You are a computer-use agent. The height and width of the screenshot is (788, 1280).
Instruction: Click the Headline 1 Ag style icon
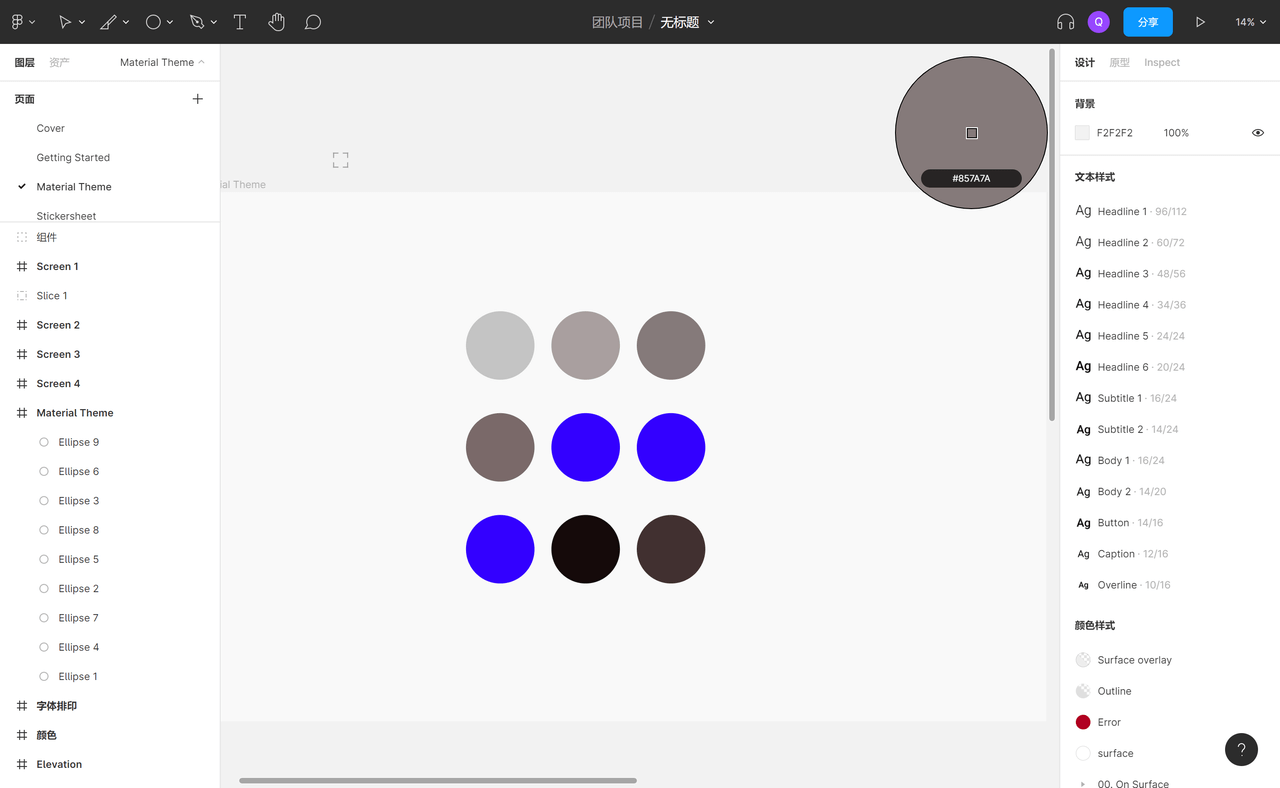1083,211
